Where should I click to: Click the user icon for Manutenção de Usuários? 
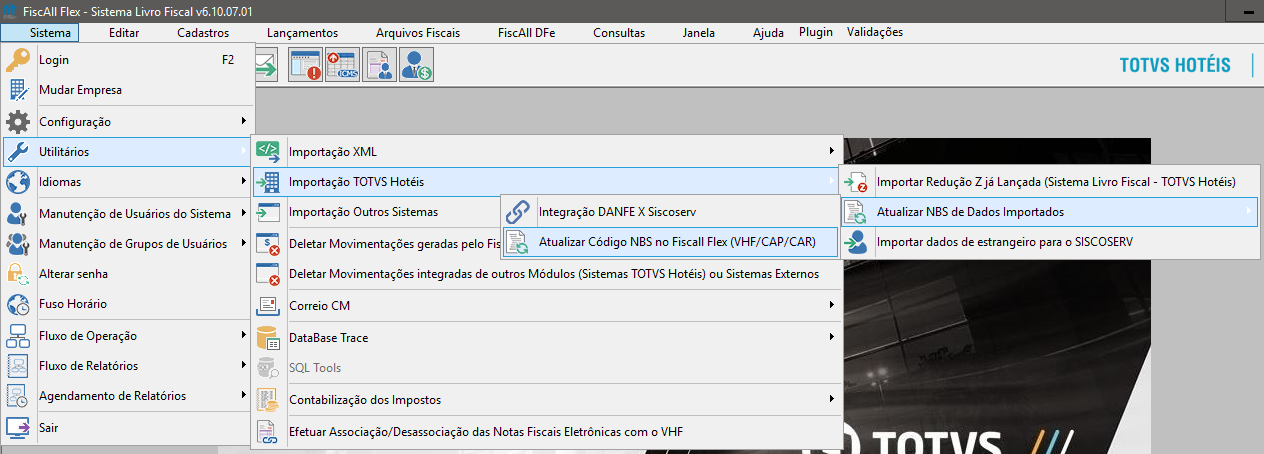pyautogui.click(x=18, y=214)
